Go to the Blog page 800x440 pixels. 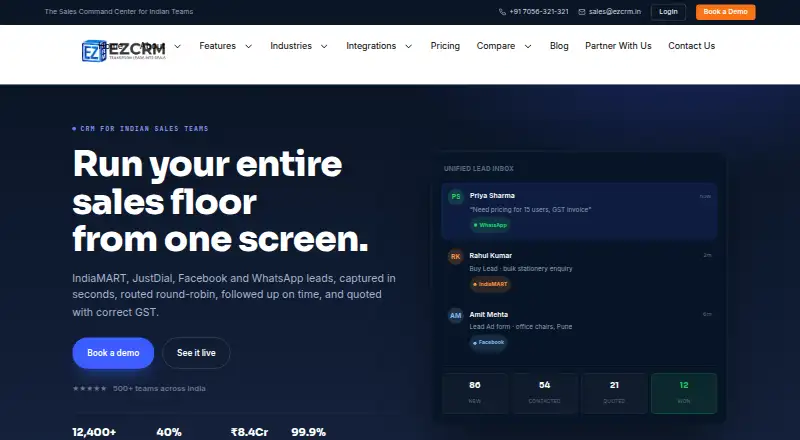[559, 46]
